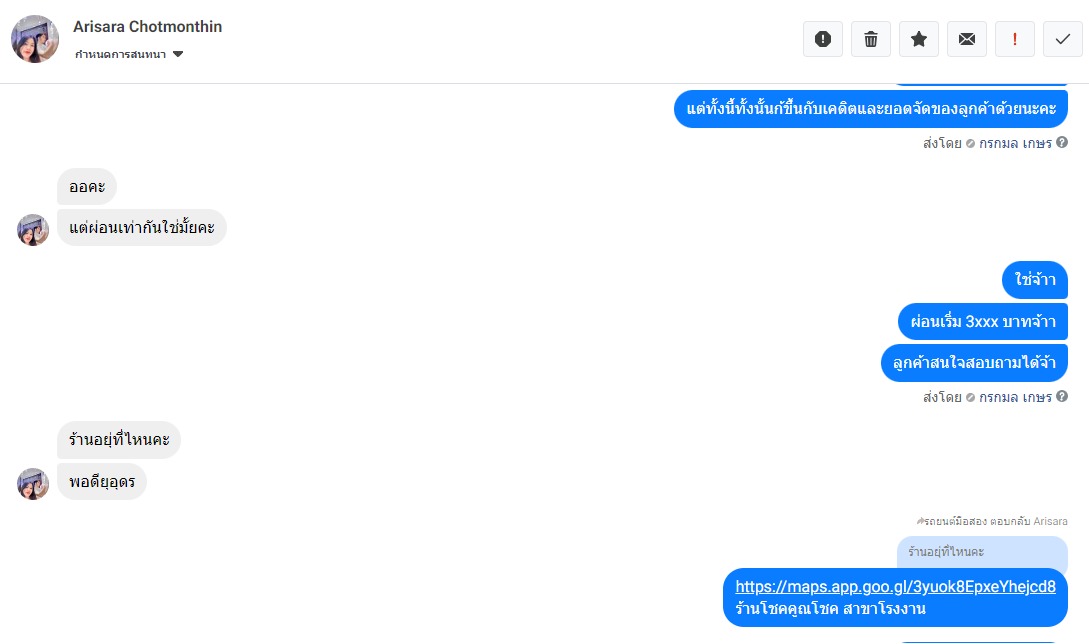Open the Google Maps shop location link
Viewport: 1089px width, 644px height.
tap(895, 587)
